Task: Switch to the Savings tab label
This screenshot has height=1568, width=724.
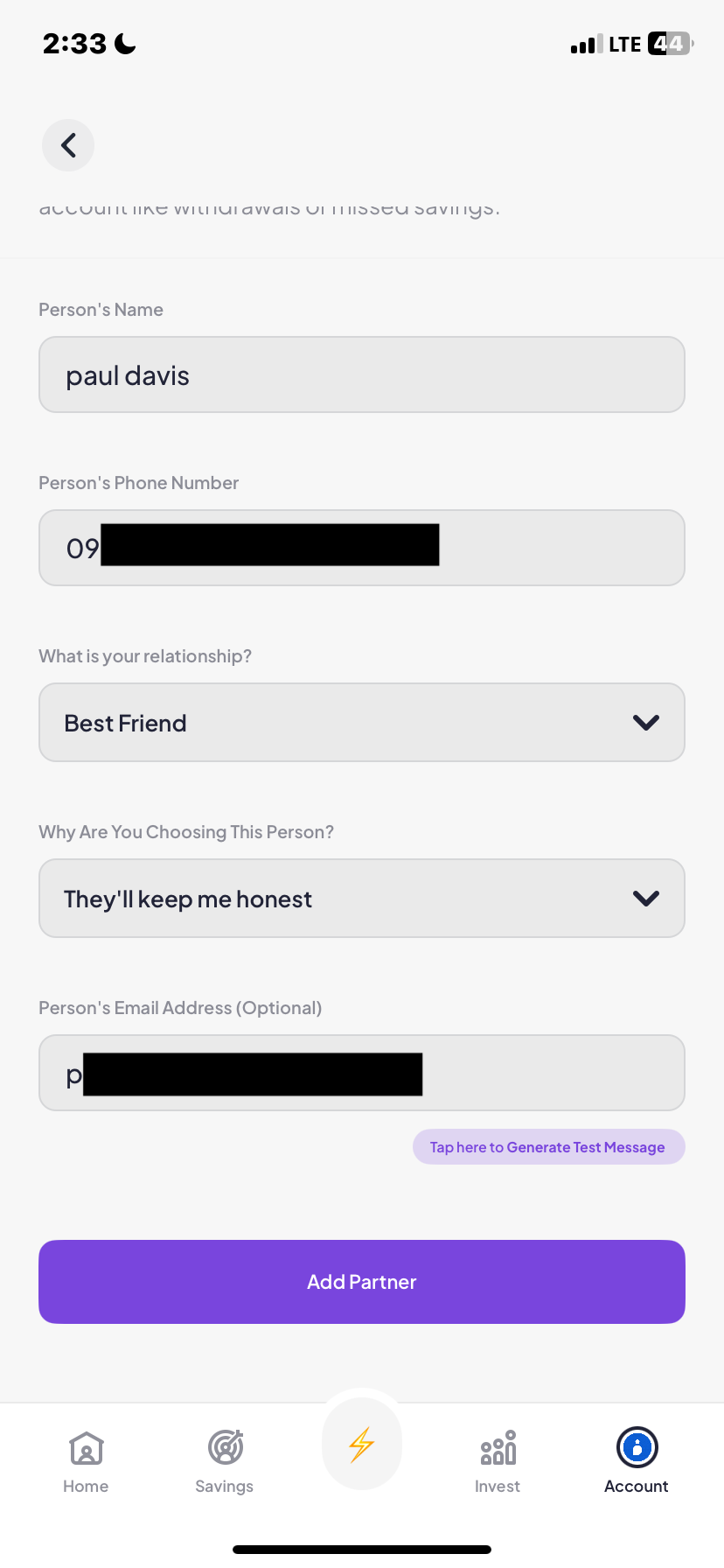Action: [225, 1487]
